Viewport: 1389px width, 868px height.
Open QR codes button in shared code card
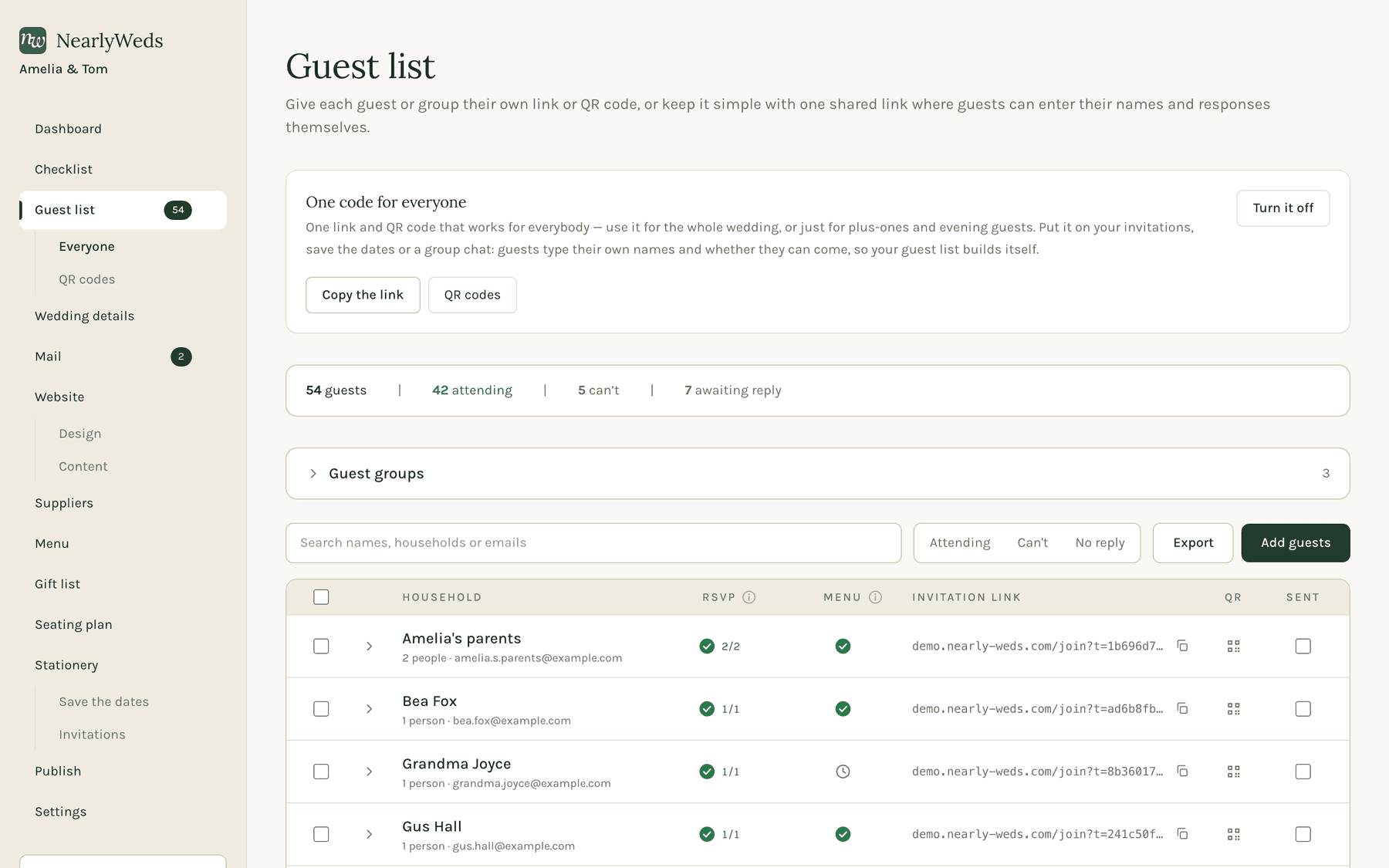pyautogui.click(x=472, y=295)
